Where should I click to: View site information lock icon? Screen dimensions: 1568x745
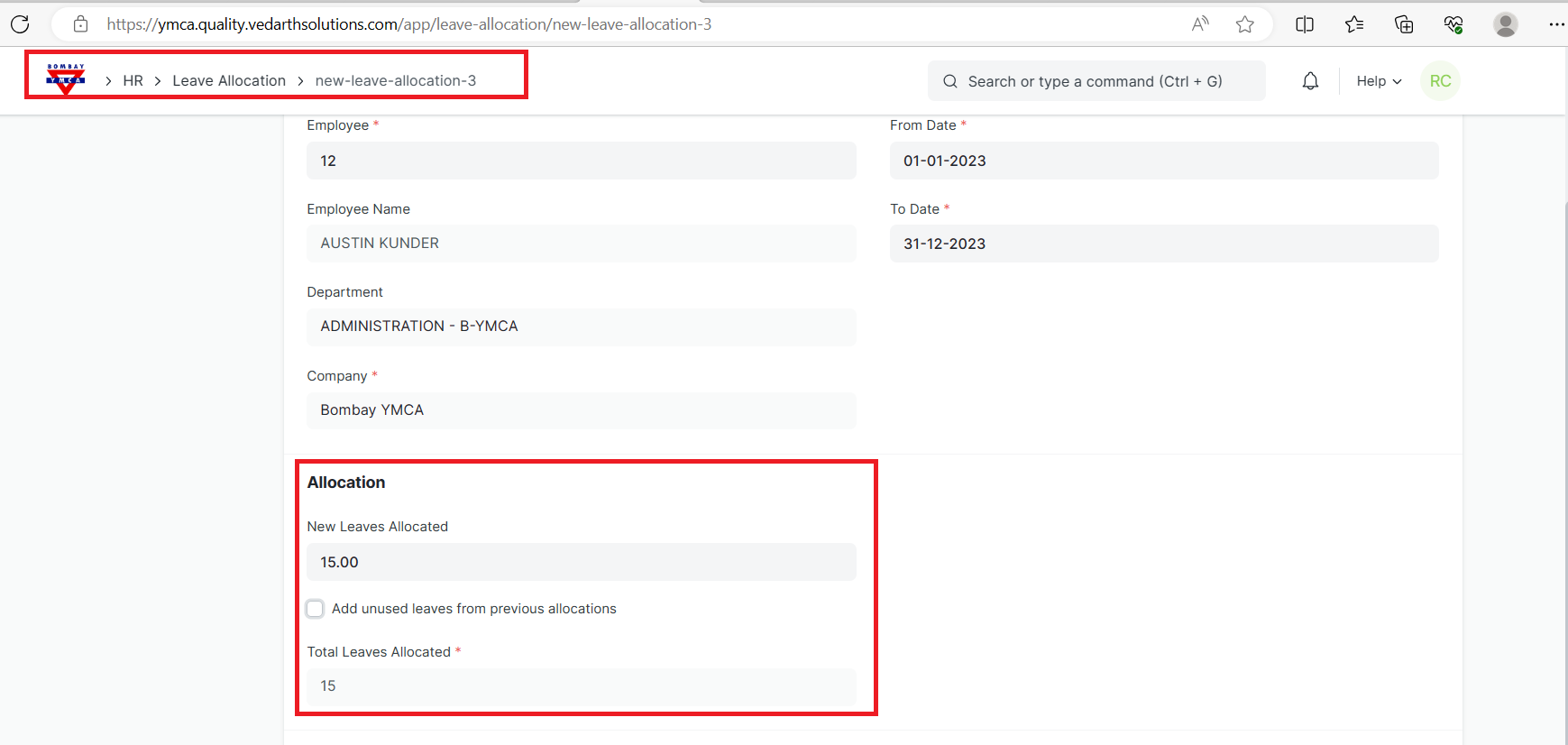click(x=80, y=24)
